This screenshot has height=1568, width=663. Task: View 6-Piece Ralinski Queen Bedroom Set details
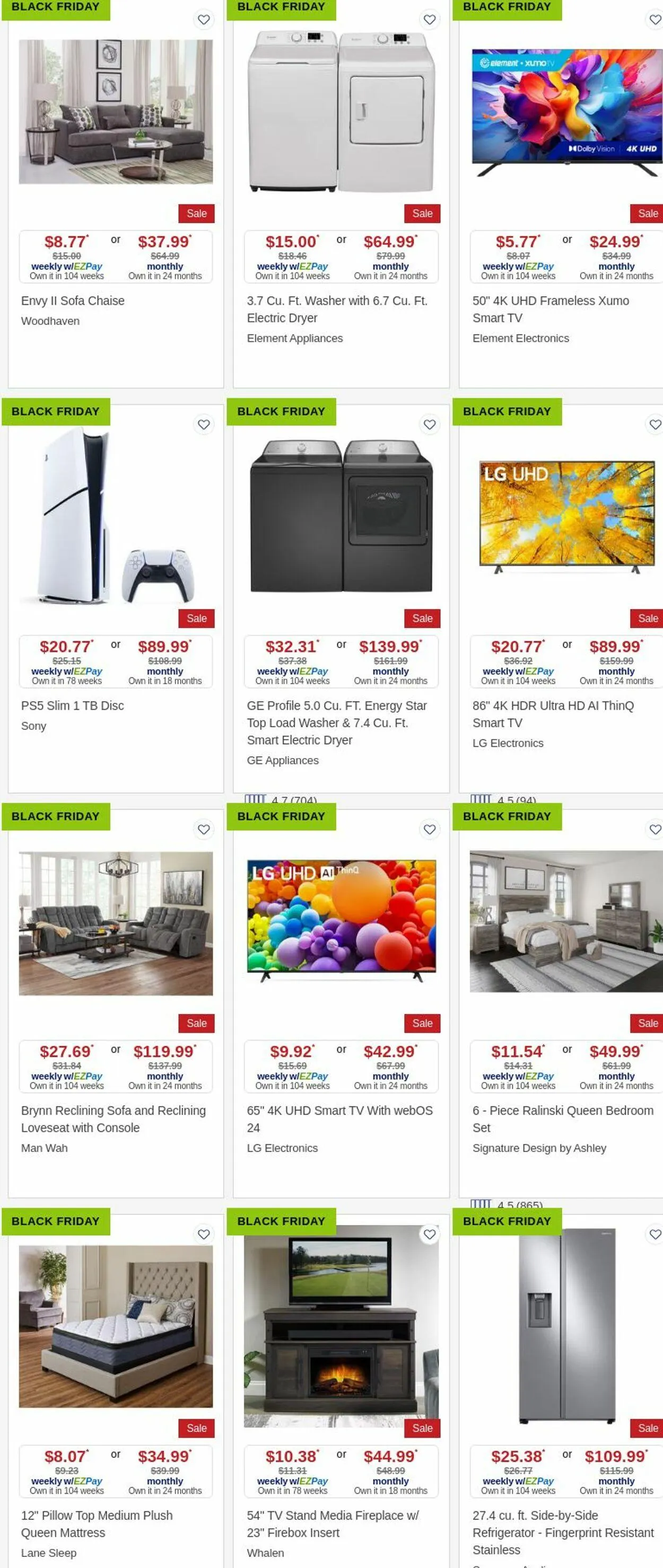click(563, 1119)
